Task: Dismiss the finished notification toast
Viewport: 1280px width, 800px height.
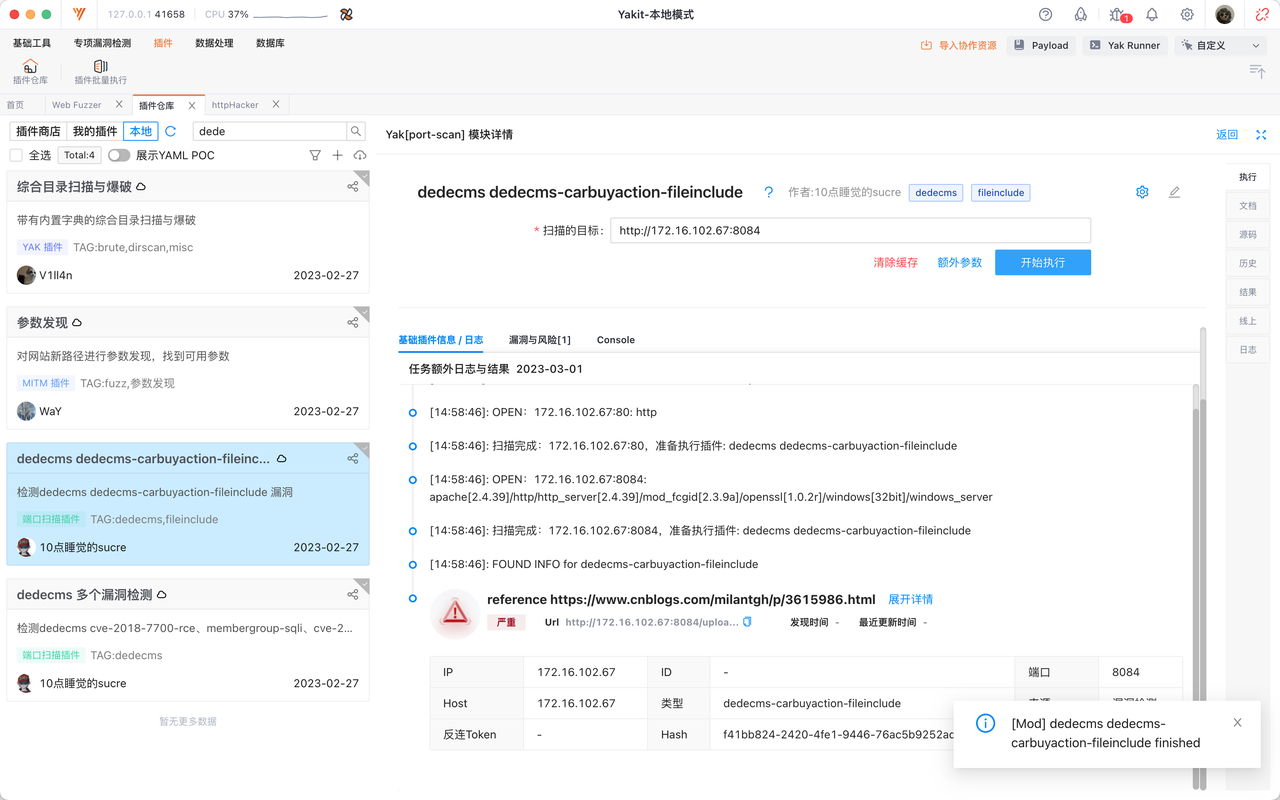Action: (1237, 722)
